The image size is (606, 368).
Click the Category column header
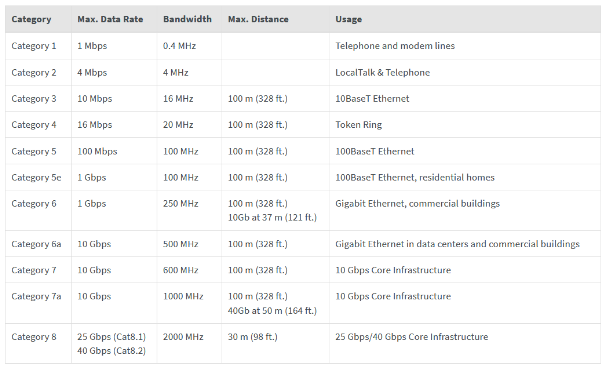tap(31, 19)
